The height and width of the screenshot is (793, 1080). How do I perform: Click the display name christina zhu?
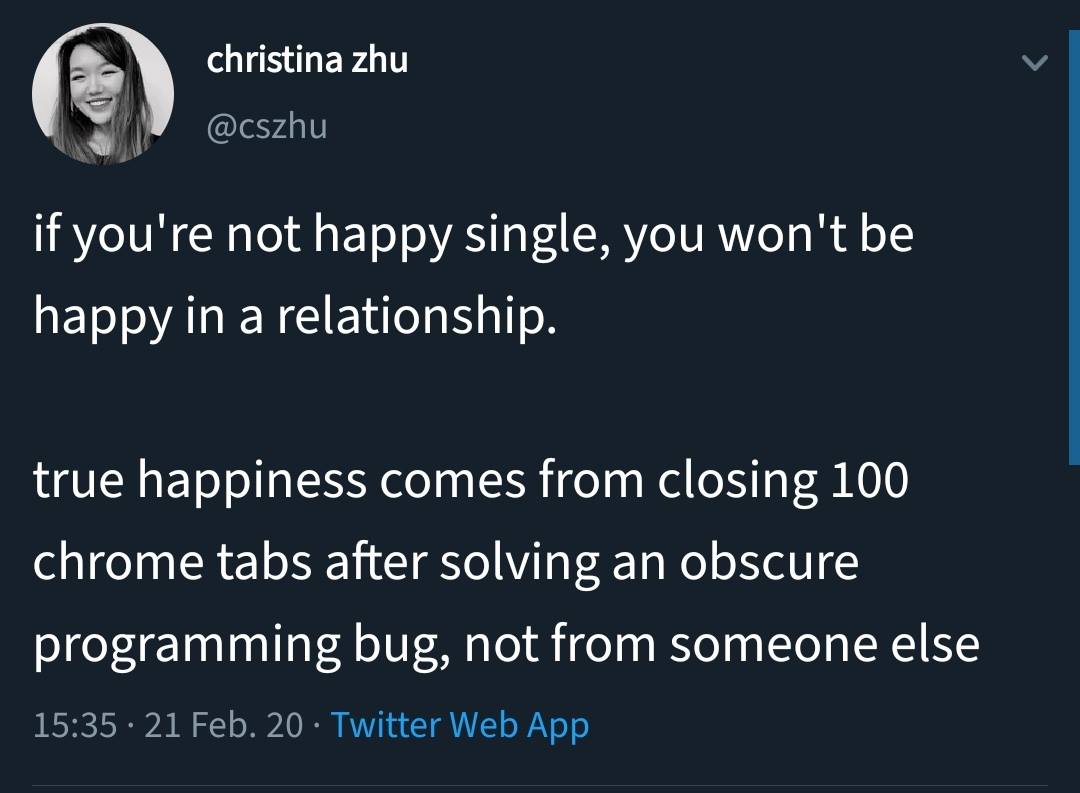click(307, 61)
